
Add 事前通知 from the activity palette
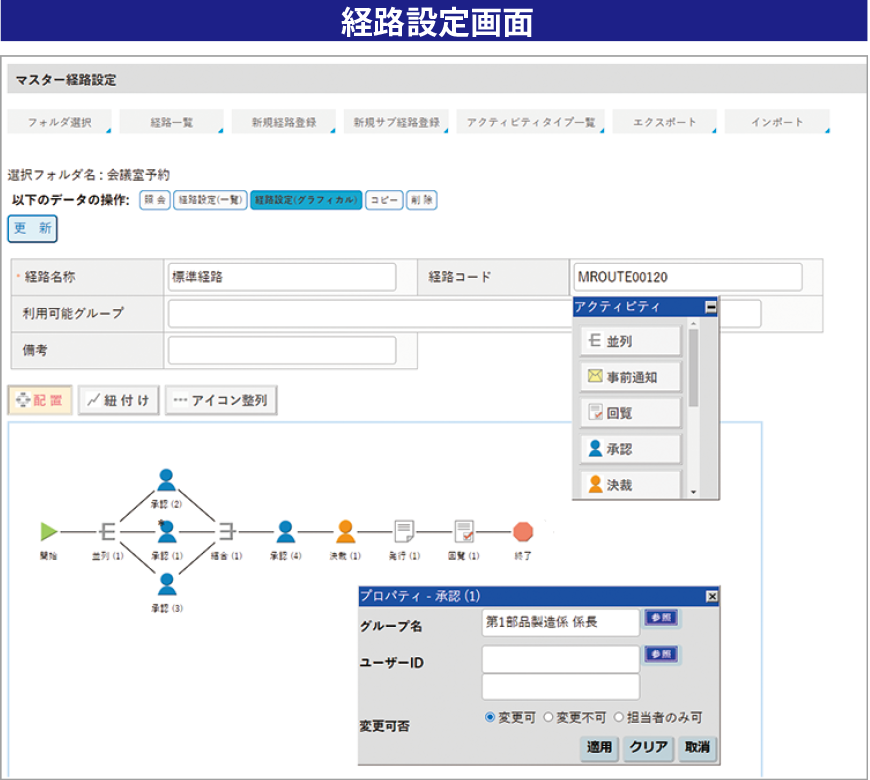pos(630,377)
